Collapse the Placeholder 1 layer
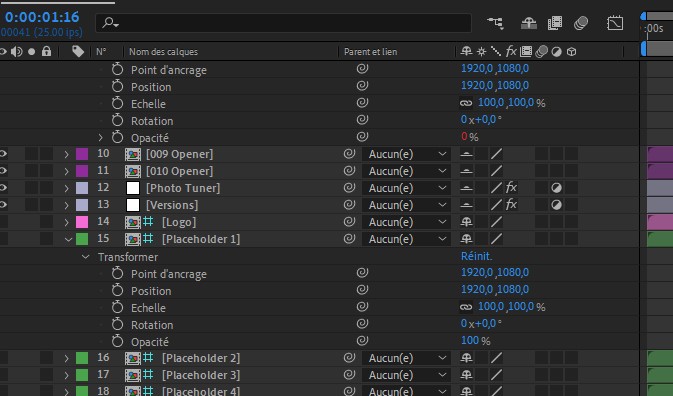 pos(68,239)
